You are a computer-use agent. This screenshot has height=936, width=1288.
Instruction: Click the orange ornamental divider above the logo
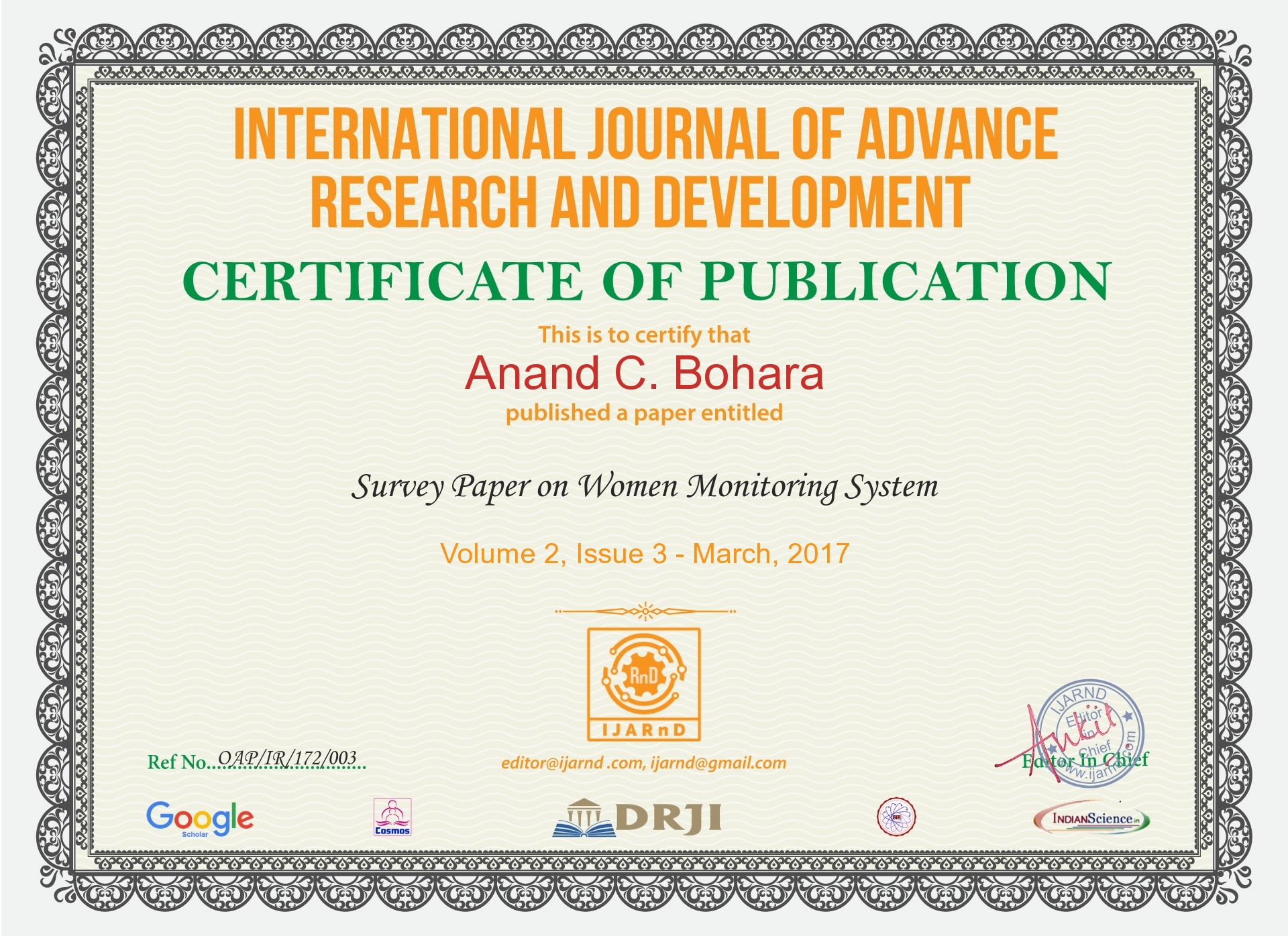coord(645,611)
